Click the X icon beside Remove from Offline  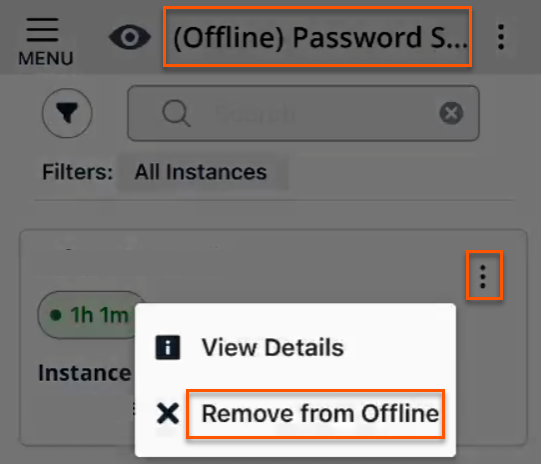[168, 413]
